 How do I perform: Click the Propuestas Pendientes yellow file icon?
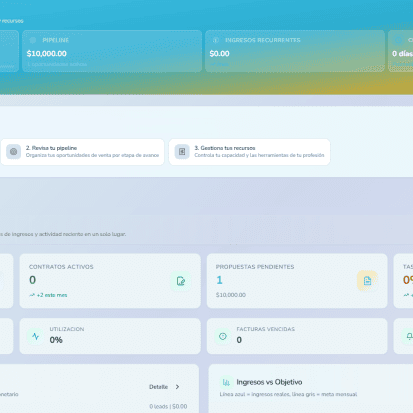coord(367,281)
